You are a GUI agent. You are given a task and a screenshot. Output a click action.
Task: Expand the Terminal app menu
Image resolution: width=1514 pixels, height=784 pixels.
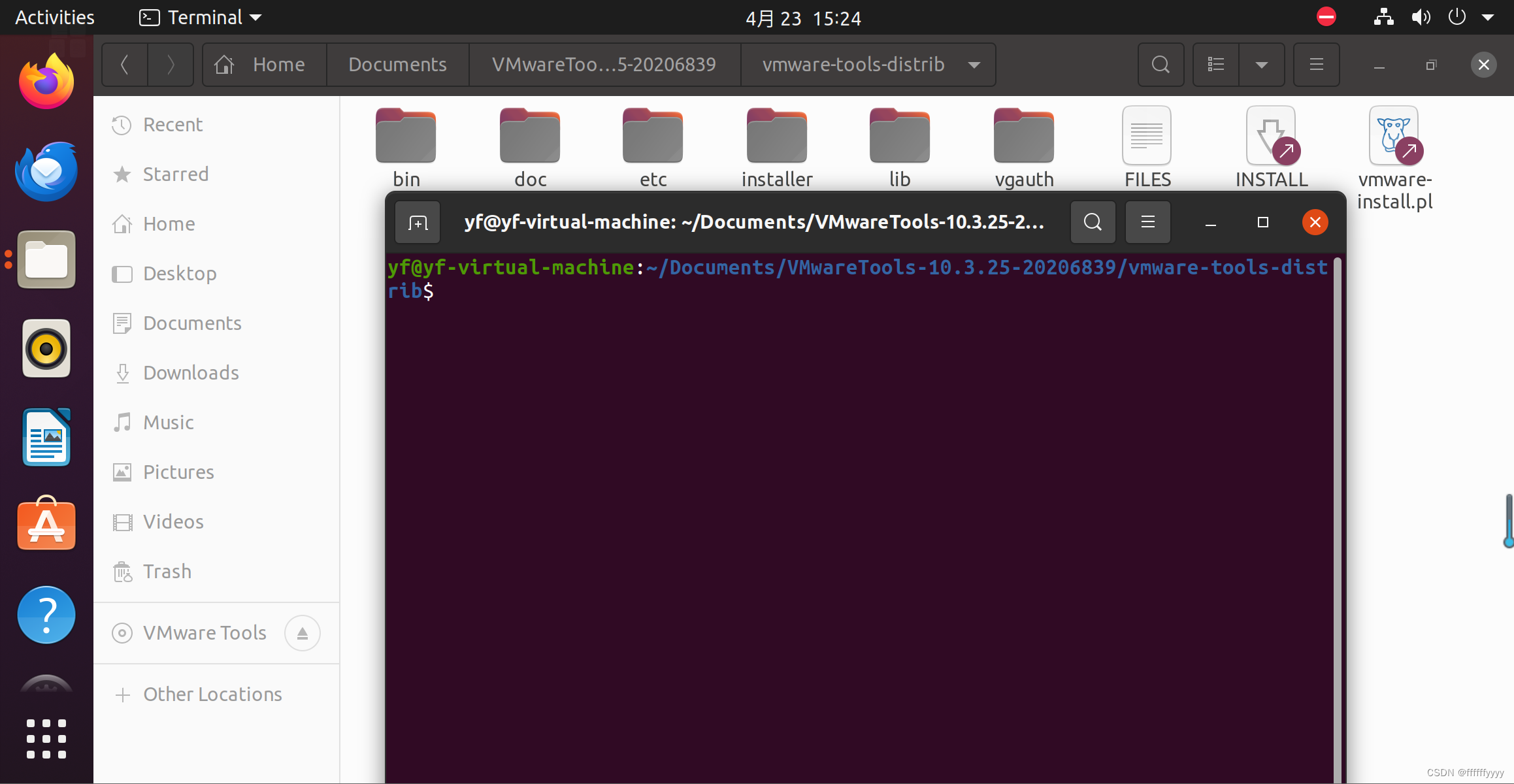pos(201,18)
